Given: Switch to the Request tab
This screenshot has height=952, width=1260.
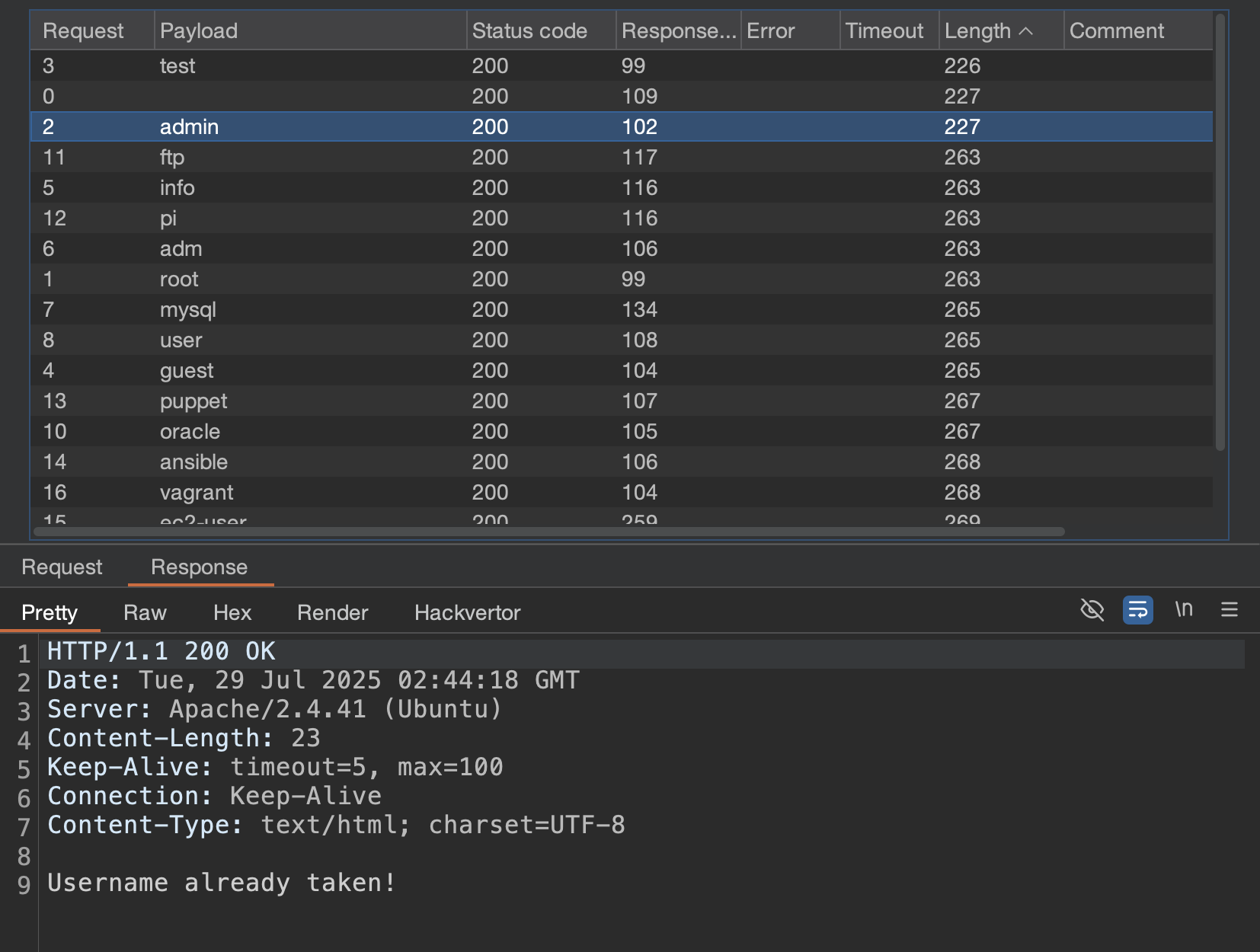Looking at the screenshot, I should tap(62, 567).
